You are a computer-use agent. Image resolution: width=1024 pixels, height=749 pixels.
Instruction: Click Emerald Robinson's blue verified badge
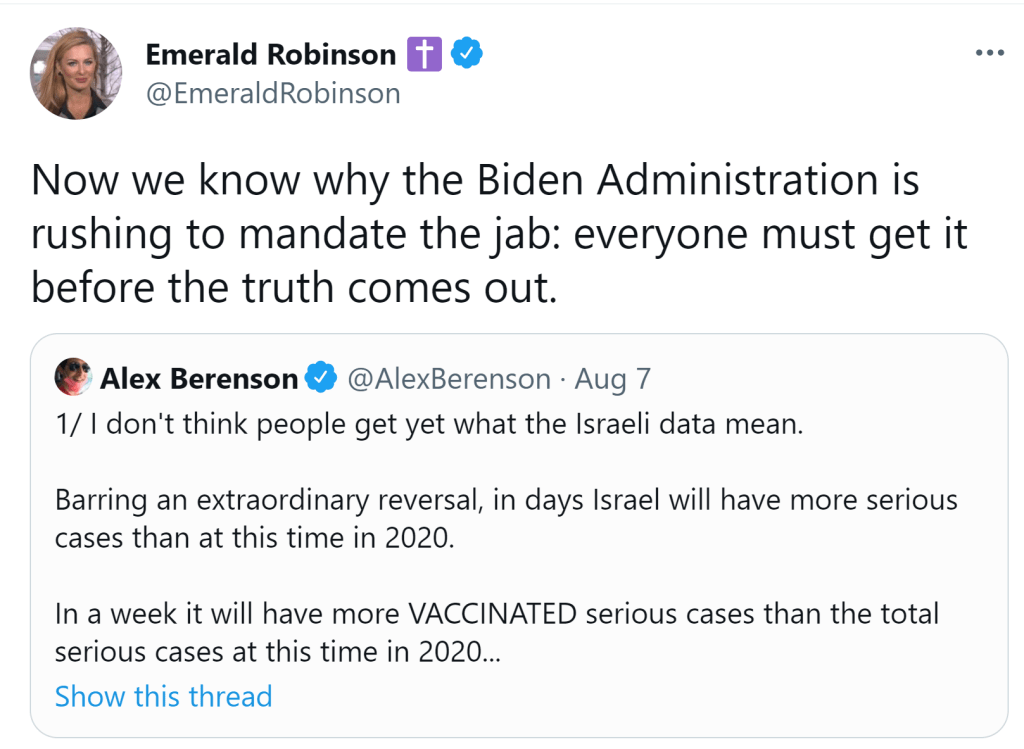click(466, 54)
